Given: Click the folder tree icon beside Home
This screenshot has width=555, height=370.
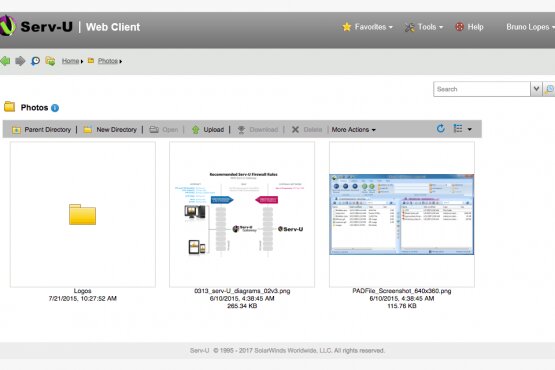Looking at the screenshot, I should pyautogui.click(x=50, y=61).
